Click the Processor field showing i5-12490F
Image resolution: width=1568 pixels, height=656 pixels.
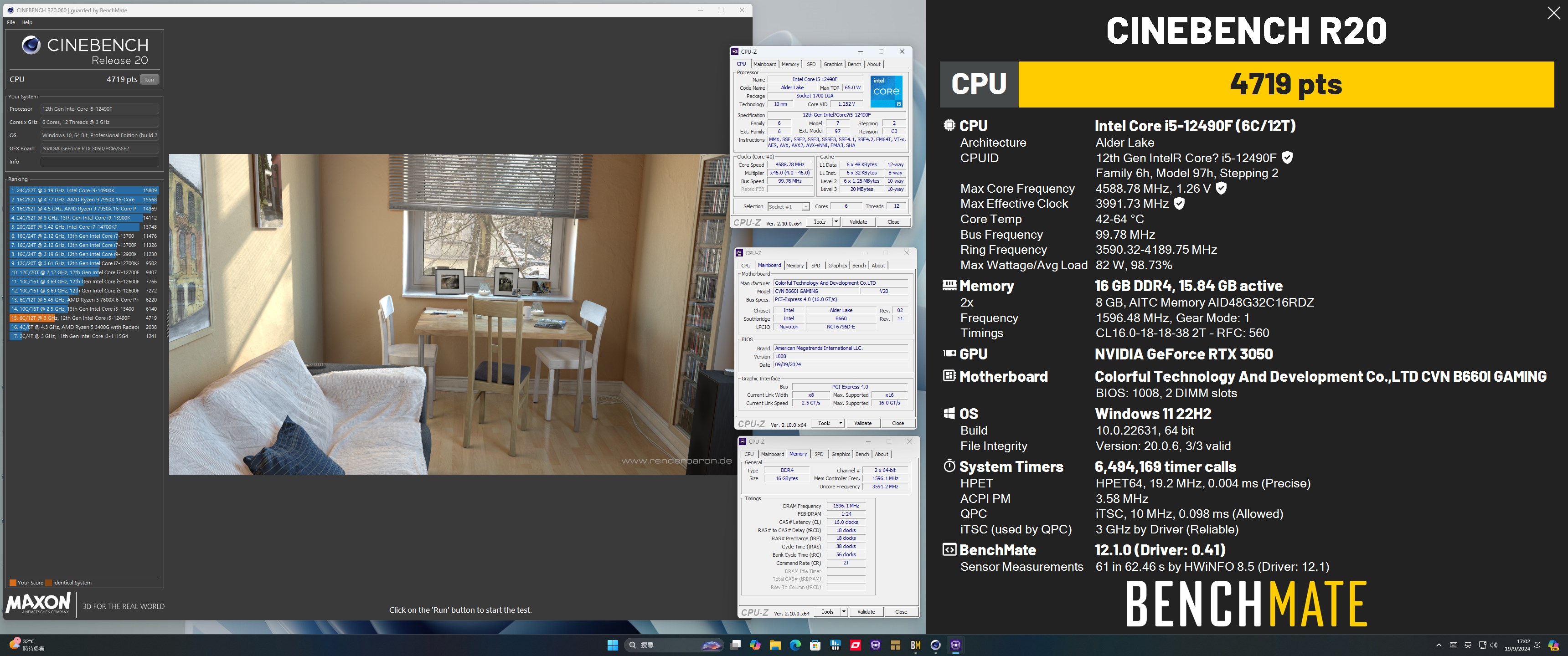coord(99,109)
